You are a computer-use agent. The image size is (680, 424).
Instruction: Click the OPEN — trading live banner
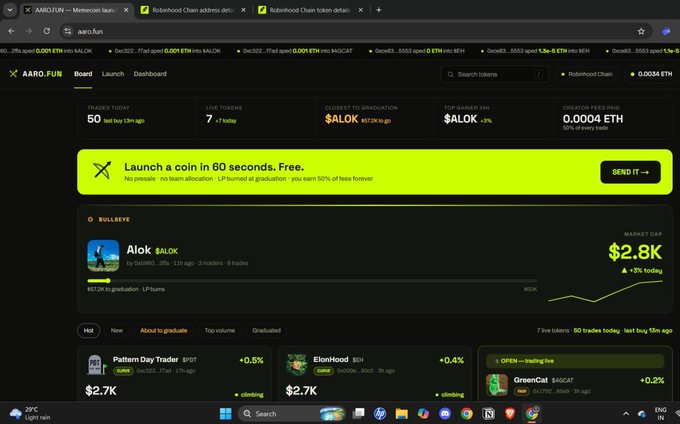click(575, 361)
